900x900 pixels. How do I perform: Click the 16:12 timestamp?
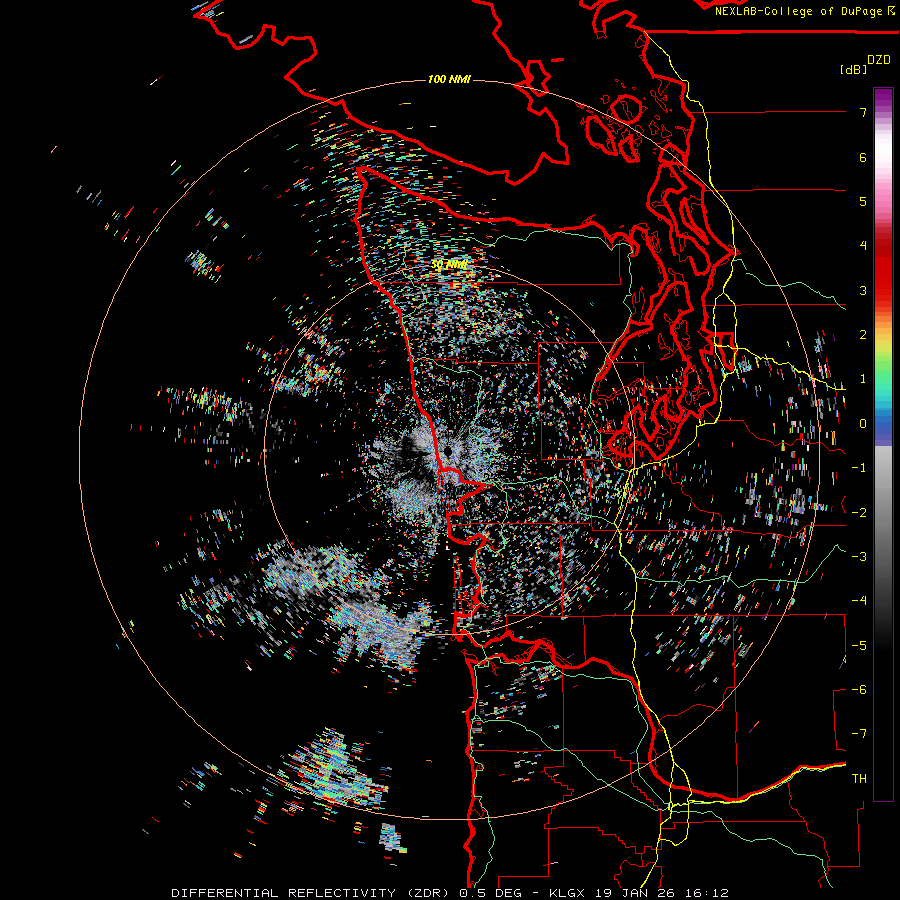click(709, 893)
